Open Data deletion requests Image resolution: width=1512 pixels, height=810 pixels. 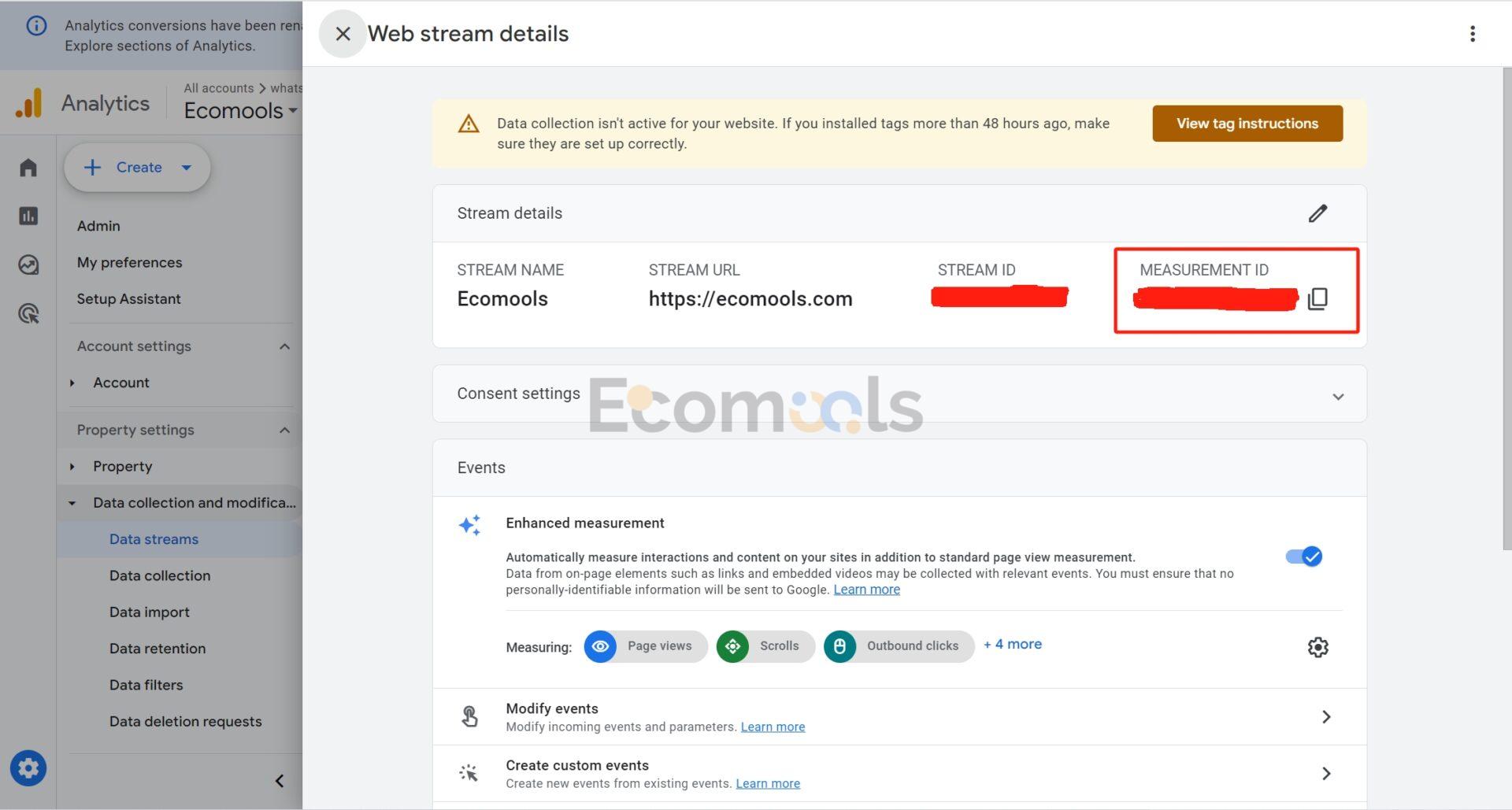[186, 721]
